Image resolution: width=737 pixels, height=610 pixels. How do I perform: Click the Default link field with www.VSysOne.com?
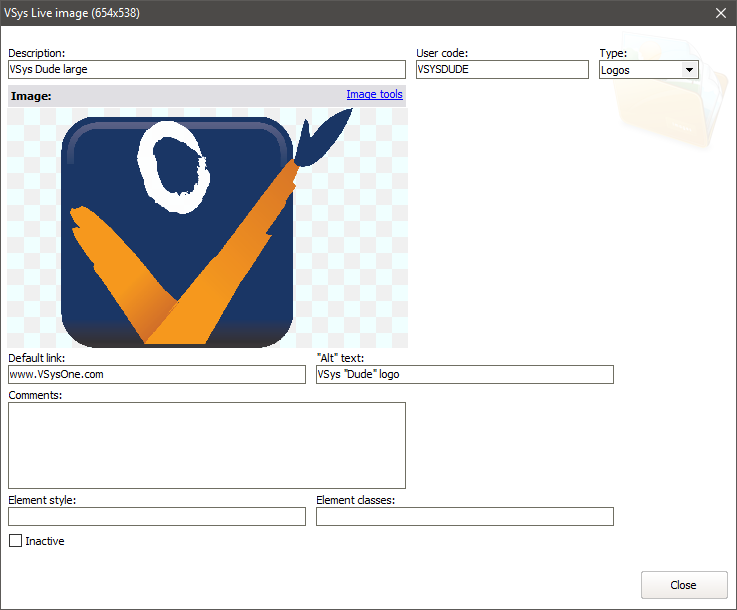pyautogui.click(x=156, y=374)
